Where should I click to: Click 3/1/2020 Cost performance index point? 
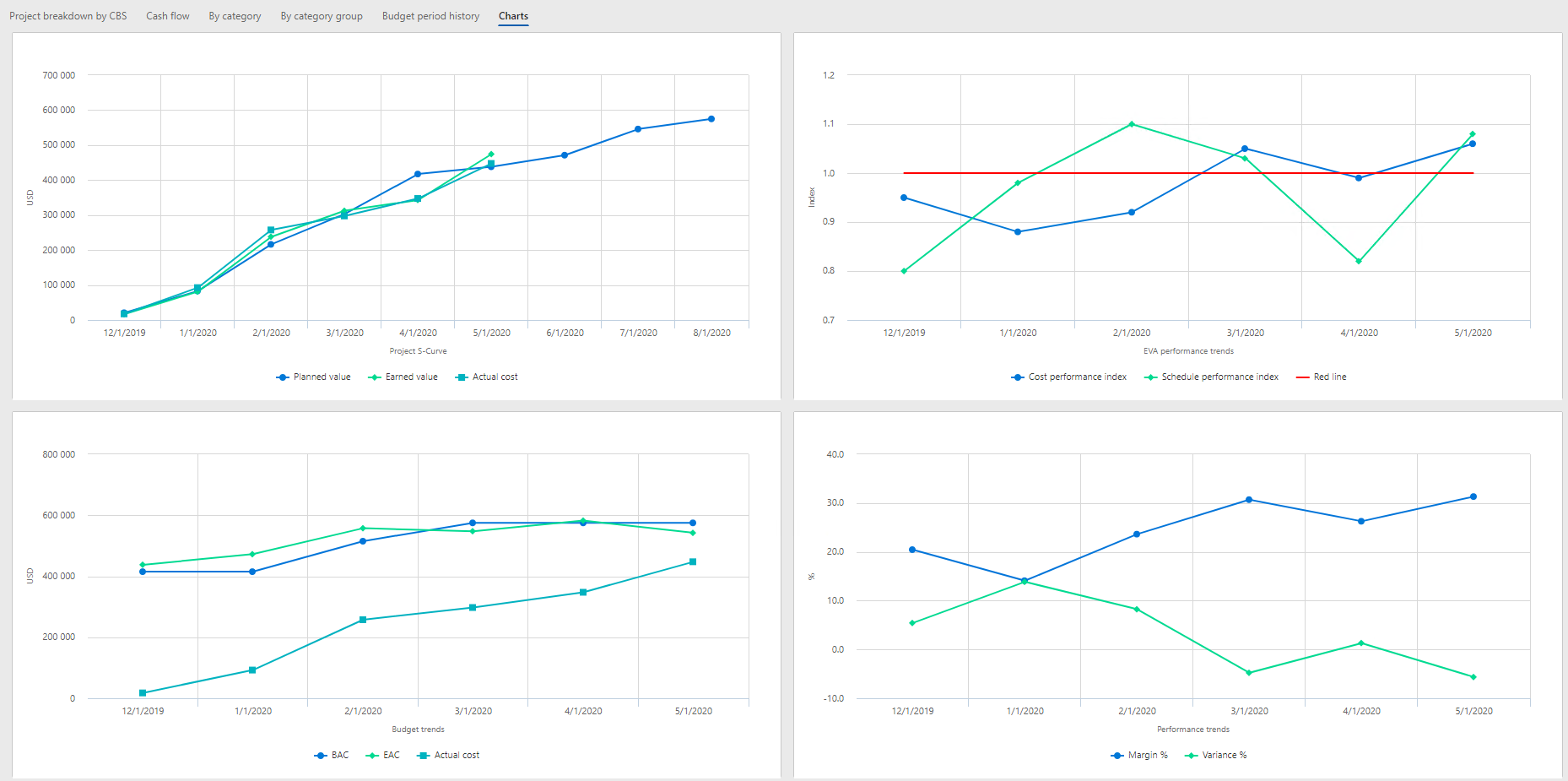1245,149
